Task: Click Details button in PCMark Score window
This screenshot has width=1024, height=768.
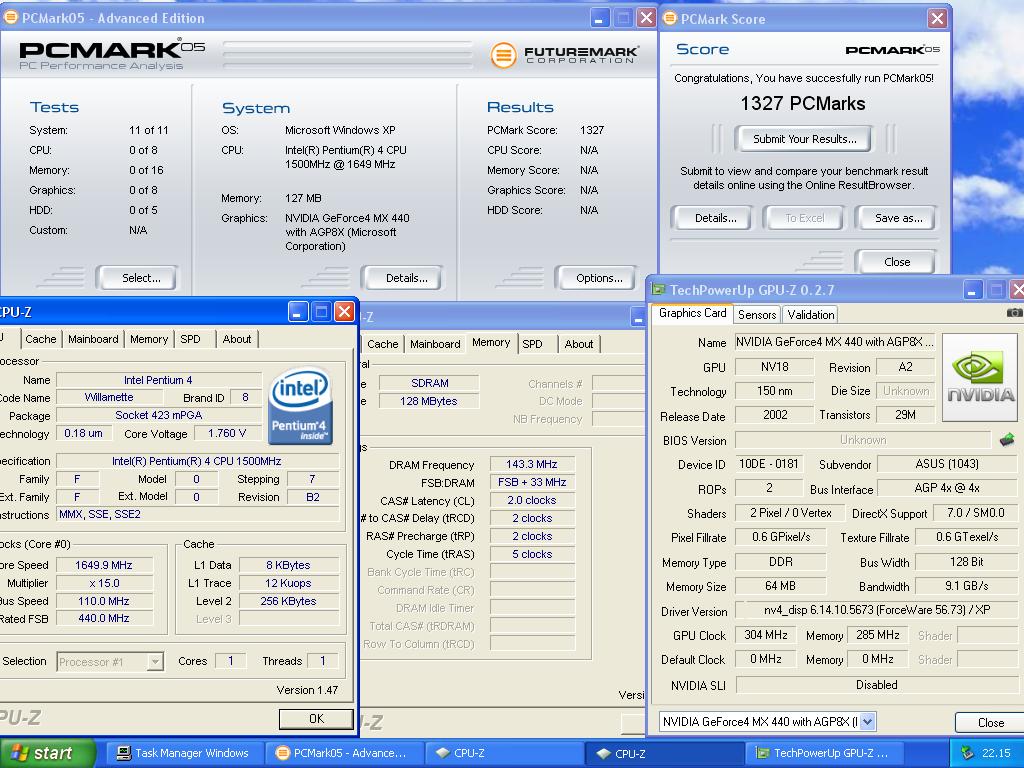Action: click(x=715, y=218)
